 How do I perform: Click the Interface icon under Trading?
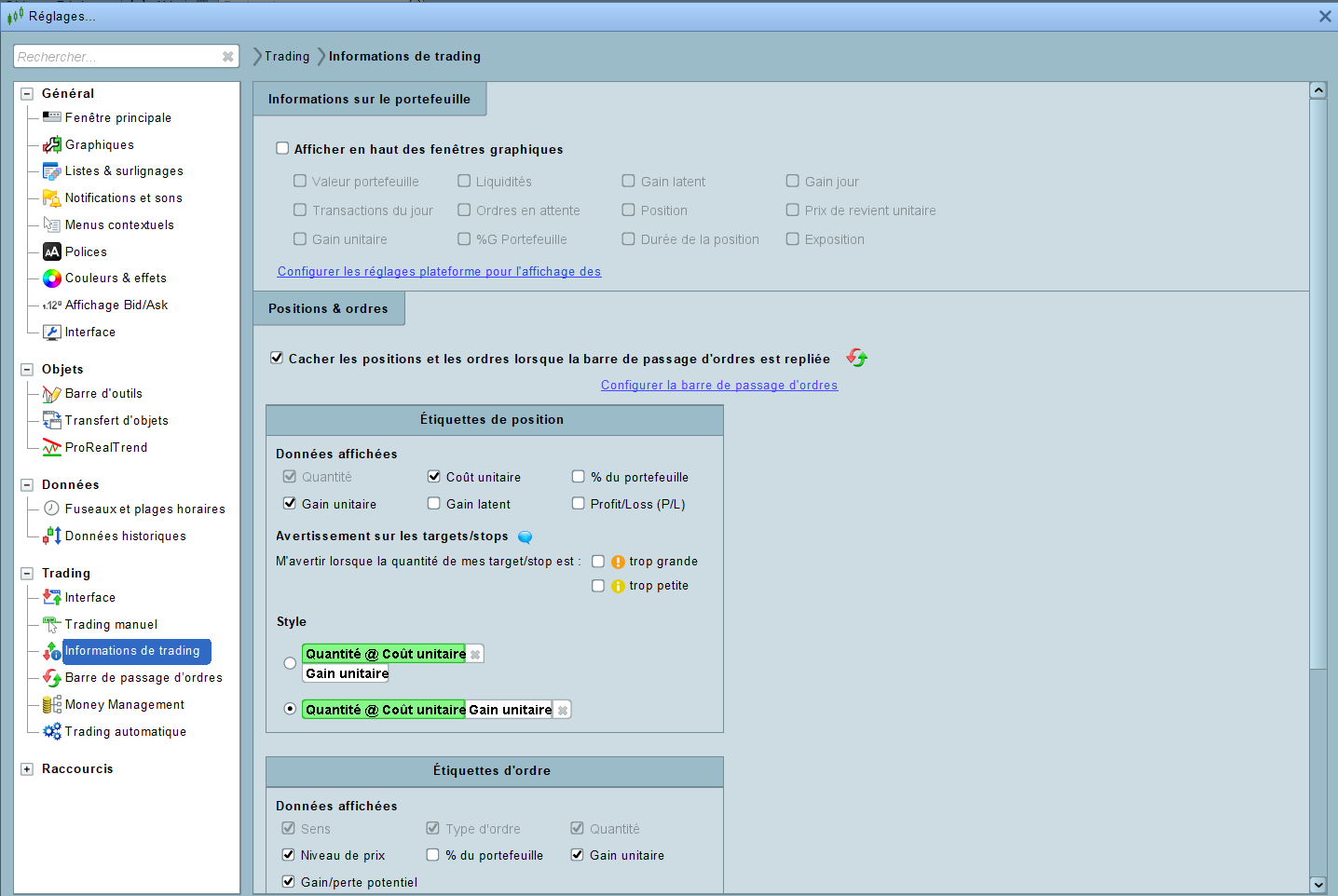[52, 597]
